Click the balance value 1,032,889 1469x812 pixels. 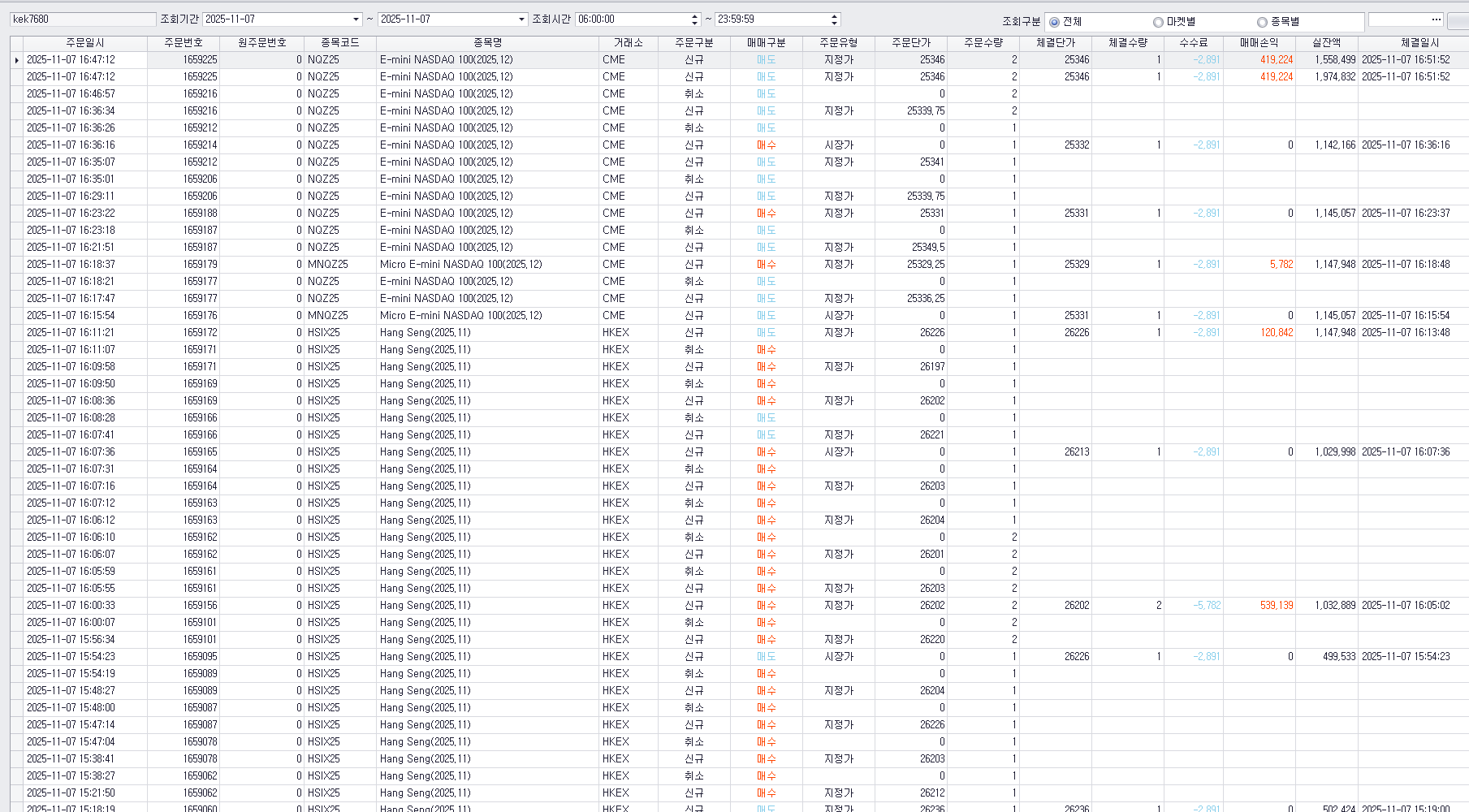click(x=1335, y=606)
